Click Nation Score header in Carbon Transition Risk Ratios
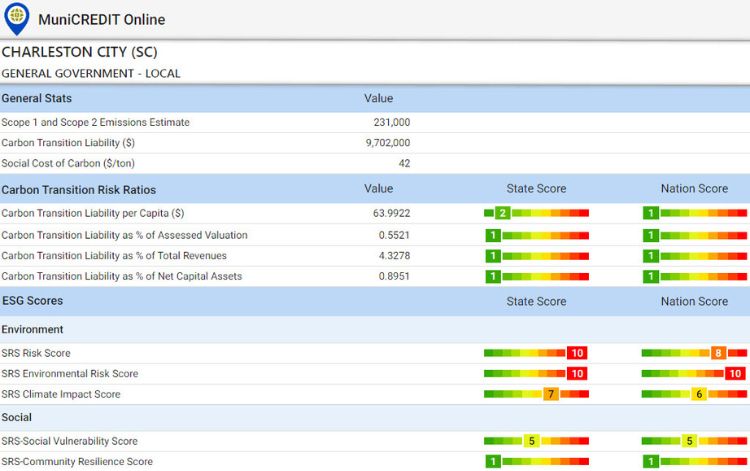This screenshot has height=471, width=750. click(695, 189)
